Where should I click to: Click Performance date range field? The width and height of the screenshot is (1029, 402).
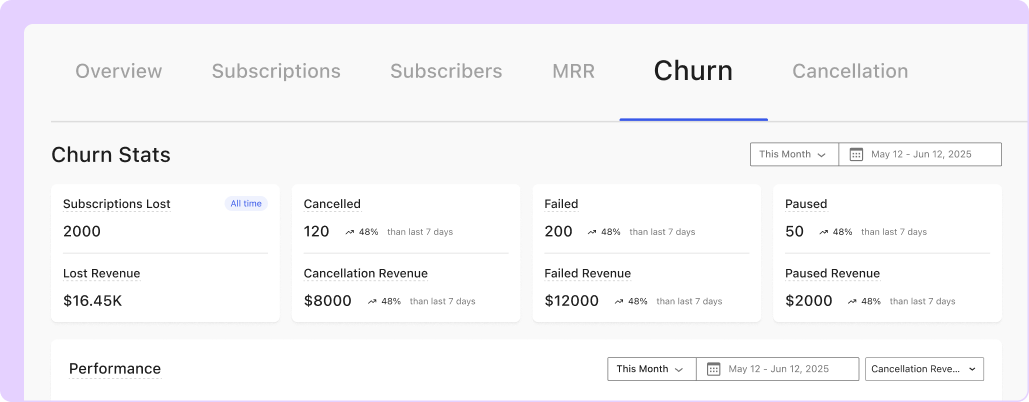coord(778,369)
